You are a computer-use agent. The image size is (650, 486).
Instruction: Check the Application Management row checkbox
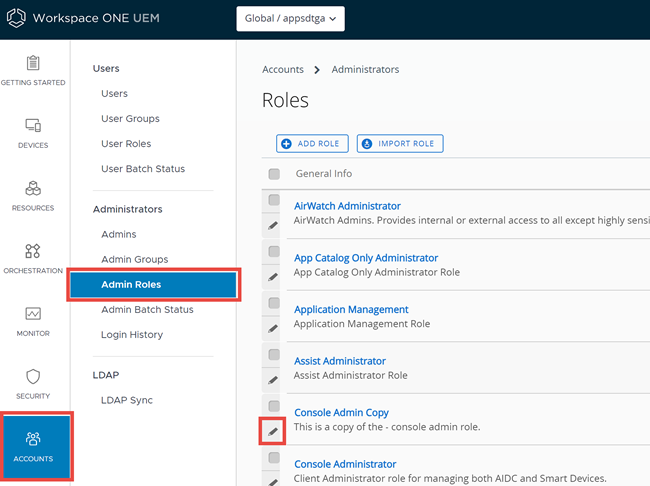click(x=274, y=303)
